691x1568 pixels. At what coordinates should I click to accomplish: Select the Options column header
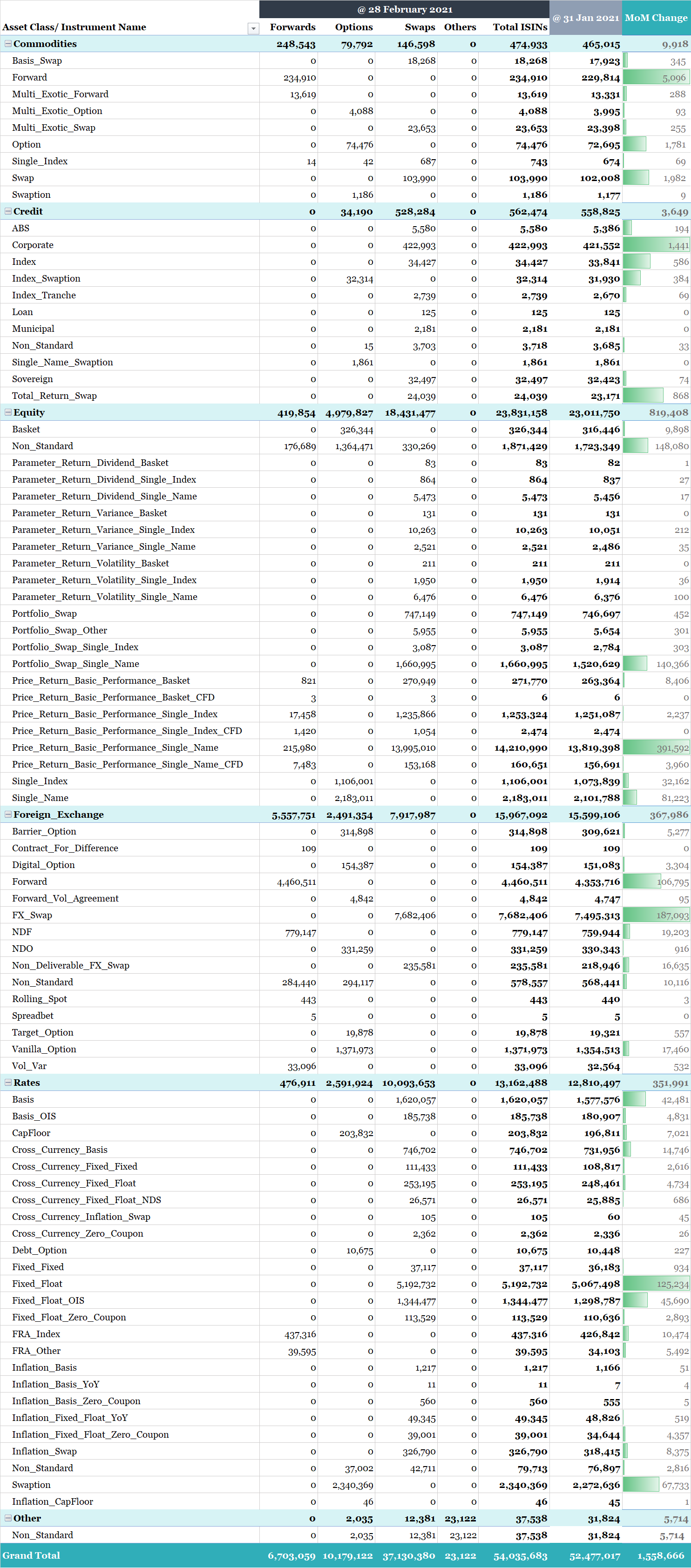pos(354,27)
